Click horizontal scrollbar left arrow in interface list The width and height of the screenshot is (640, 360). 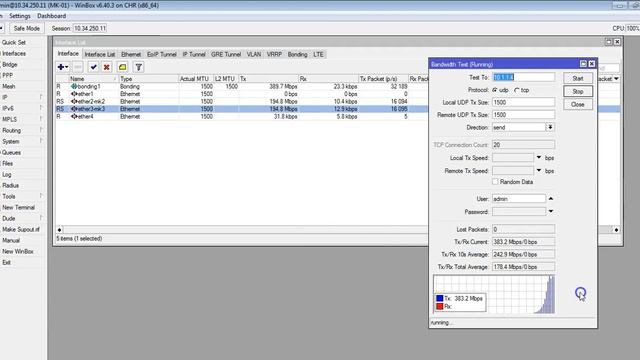[x=60, y=230]
